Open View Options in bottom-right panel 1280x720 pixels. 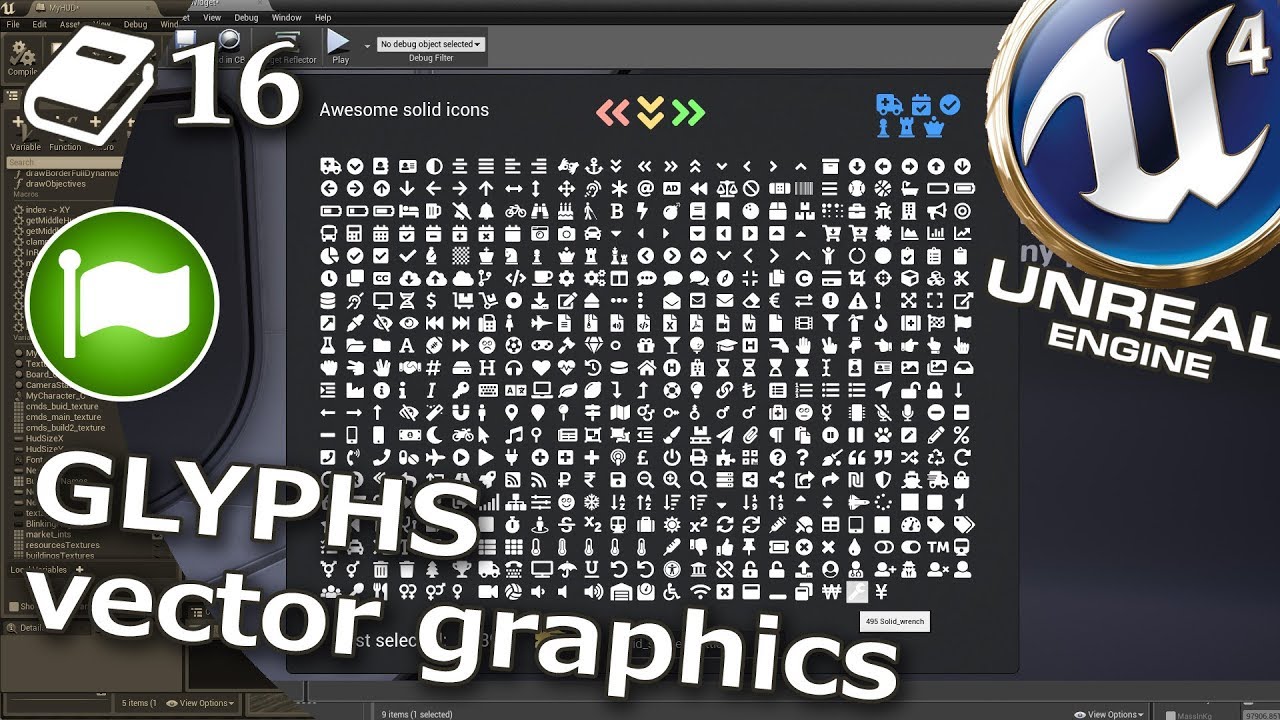(x=1107, y=714)
